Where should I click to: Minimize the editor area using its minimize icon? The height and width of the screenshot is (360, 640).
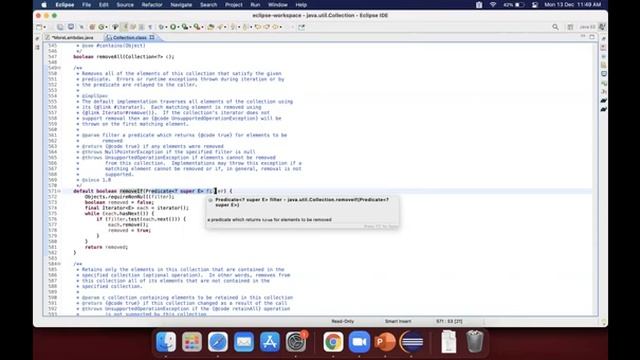point(583,37)
